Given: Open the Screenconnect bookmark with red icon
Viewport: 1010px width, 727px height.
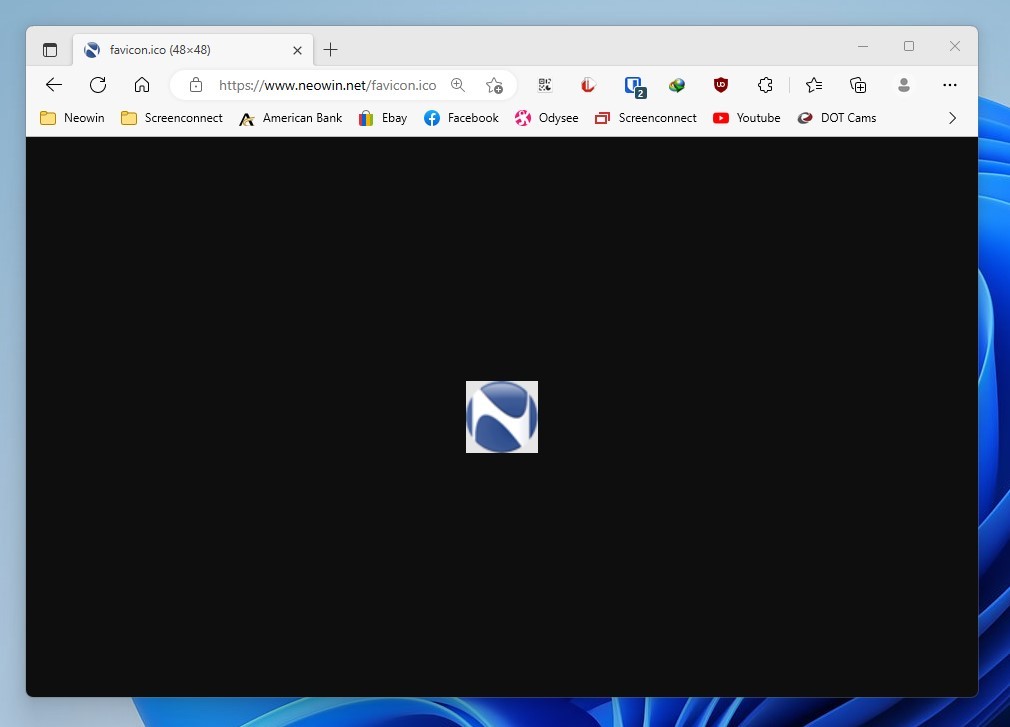Looking at the screenshot, I should tap(645, 118).
